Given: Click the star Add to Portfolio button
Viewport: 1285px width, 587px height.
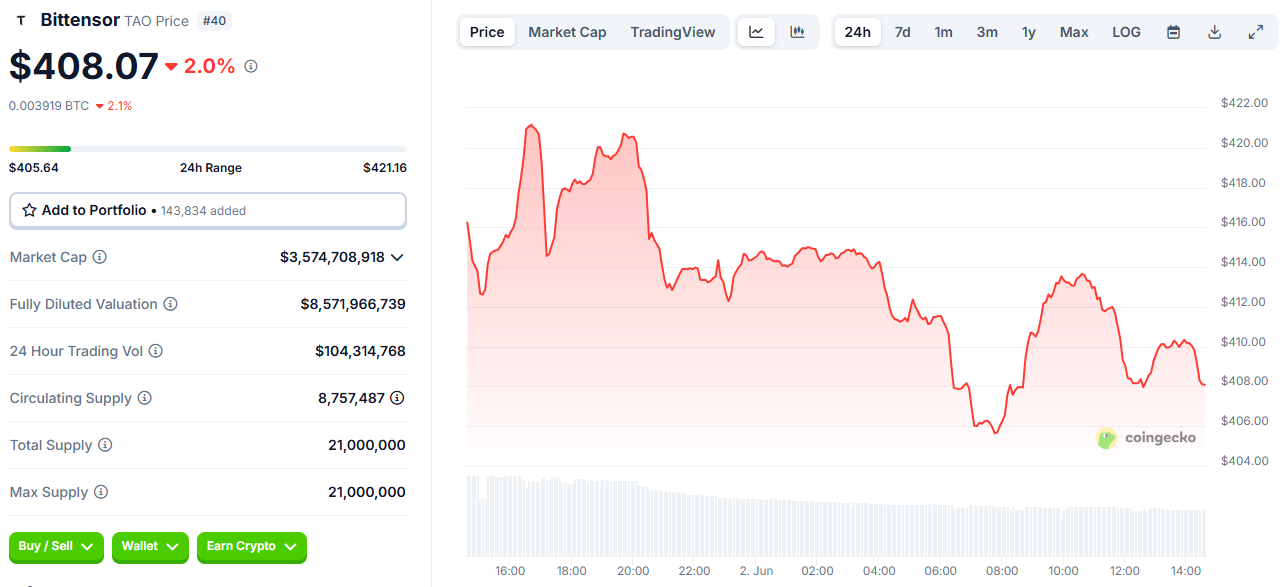Looking at the screenshot, I should (208, 211).
